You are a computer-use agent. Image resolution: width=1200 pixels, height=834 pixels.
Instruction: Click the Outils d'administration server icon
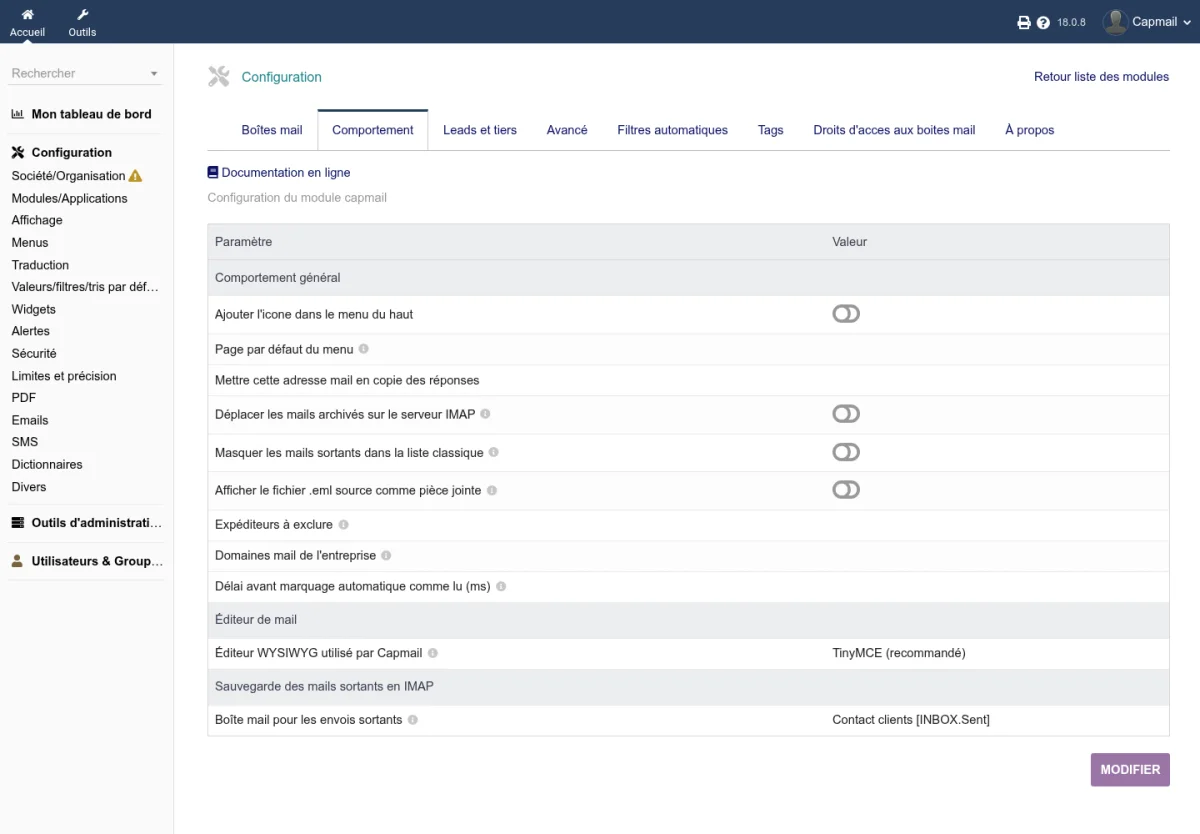point(17,522)
